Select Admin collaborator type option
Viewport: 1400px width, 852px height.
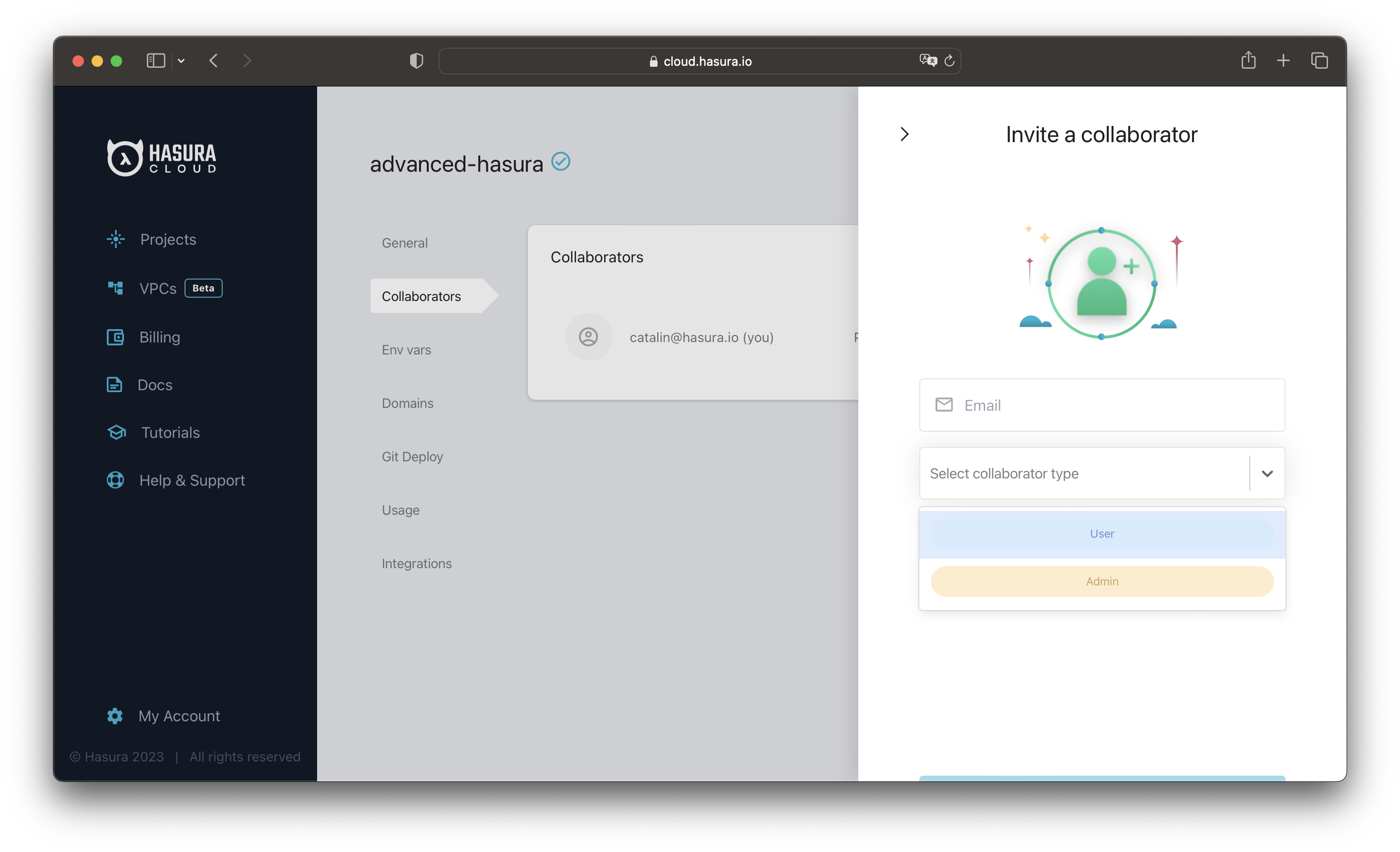tap(1102, 581)
